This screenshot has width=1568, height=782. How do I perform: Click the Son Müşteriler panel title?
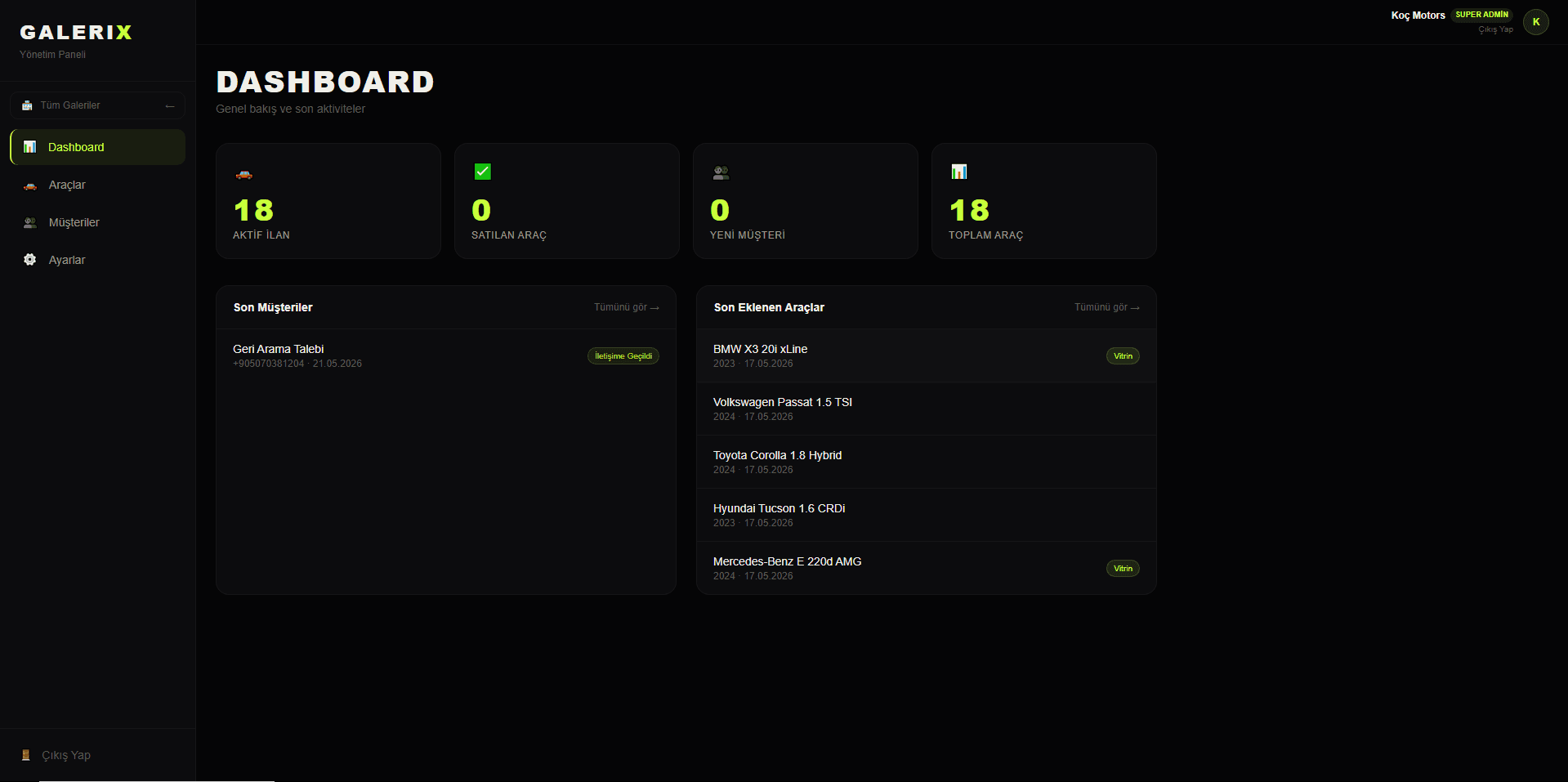point(273,307)
